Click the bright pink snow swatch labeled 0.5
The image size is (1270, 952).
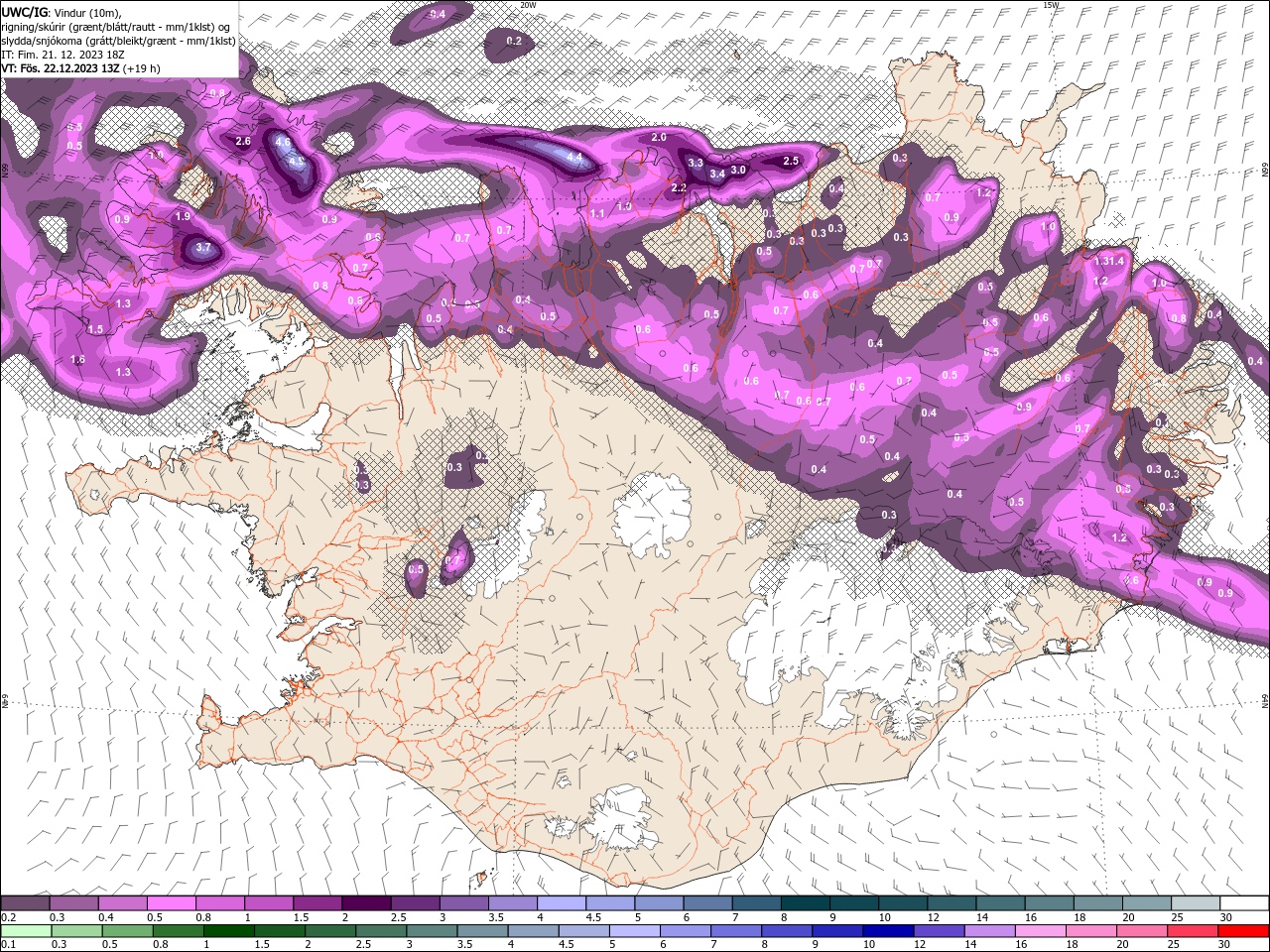tap(171, 903)
